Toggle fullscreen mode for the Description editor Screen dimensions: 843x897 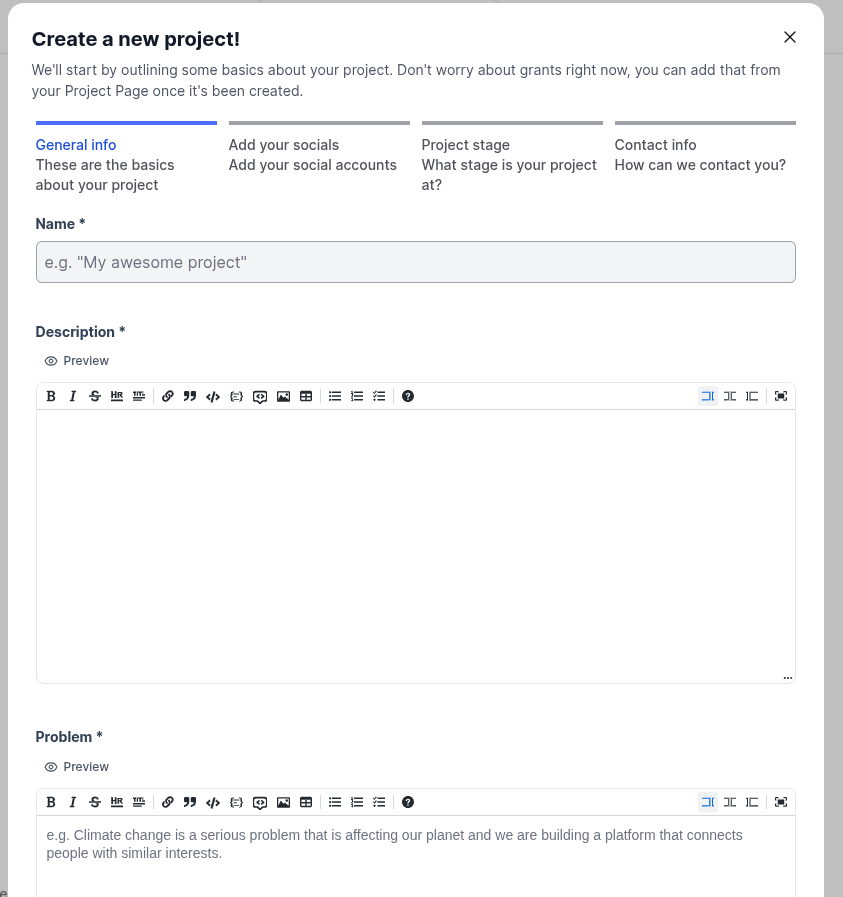(780, 396)
